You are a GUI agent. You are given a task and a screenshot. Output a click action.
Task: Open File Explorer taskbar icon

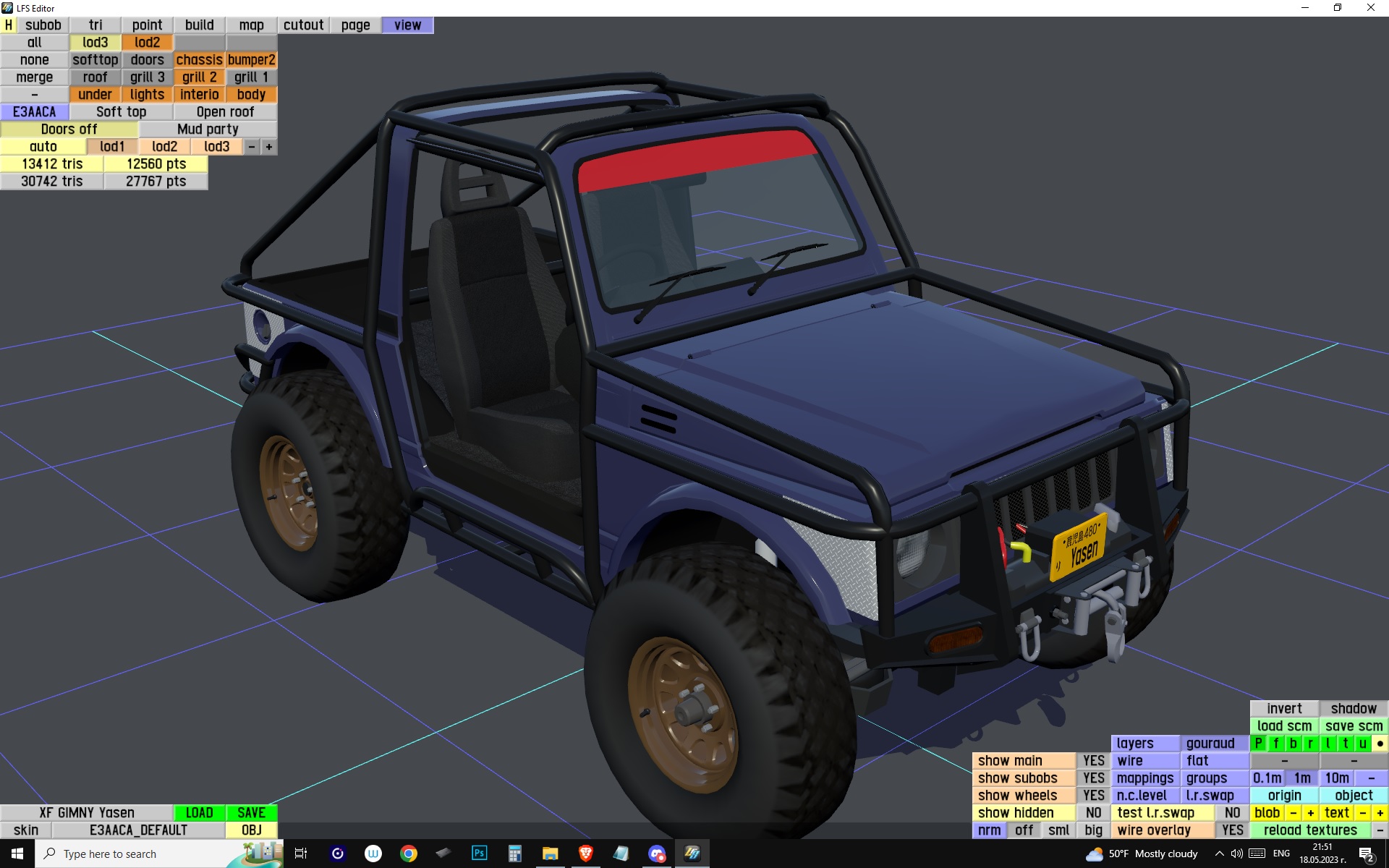550,854
